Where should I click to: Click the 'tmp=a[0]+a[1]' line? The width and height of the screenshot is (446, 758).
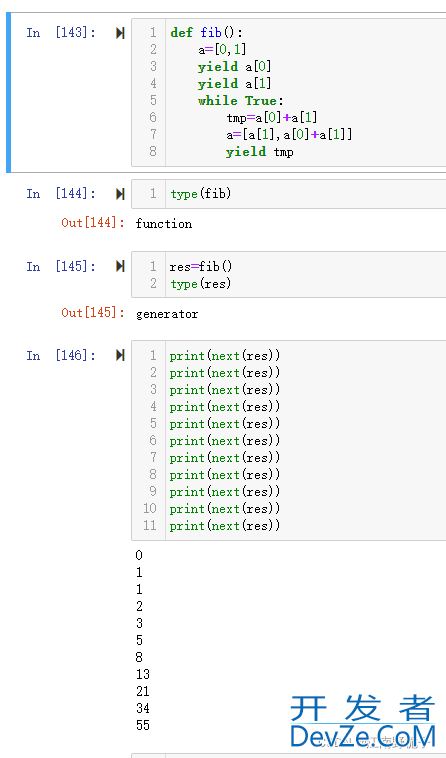pyautogui.click(x=272, y=117)
